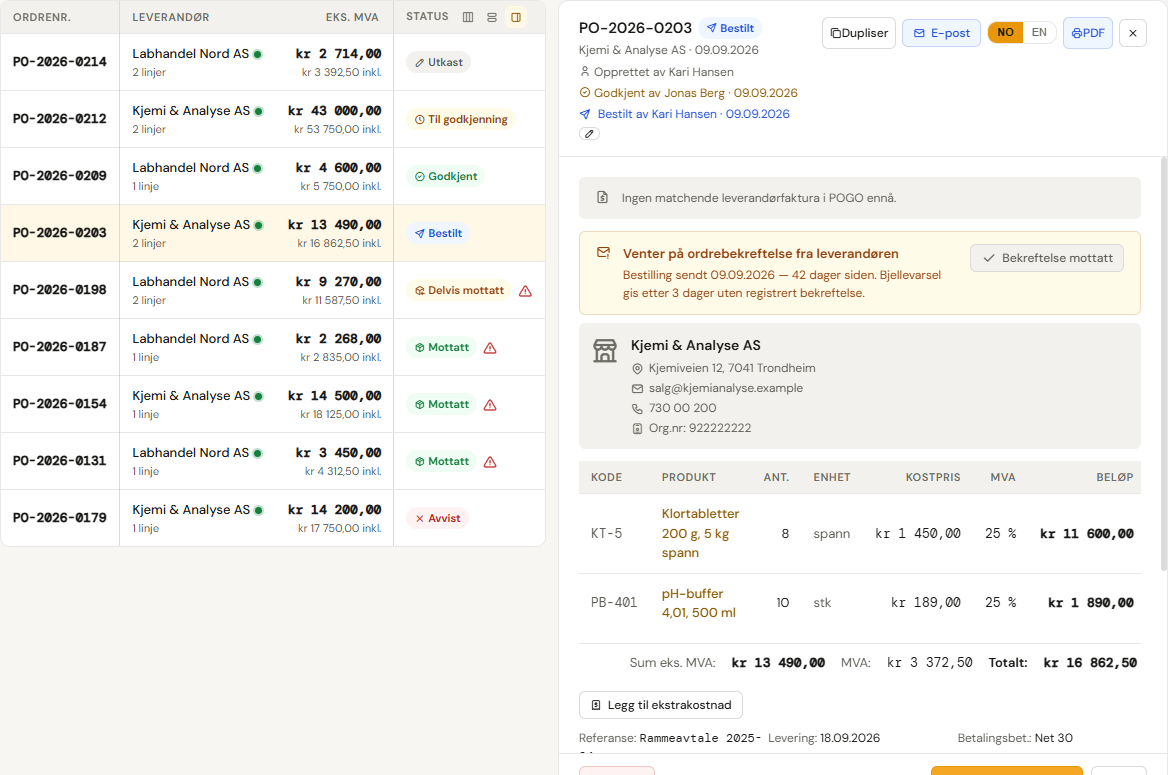Click the 'Godkjent' status badge on PO-2026-0209

[x=445, y=177]
